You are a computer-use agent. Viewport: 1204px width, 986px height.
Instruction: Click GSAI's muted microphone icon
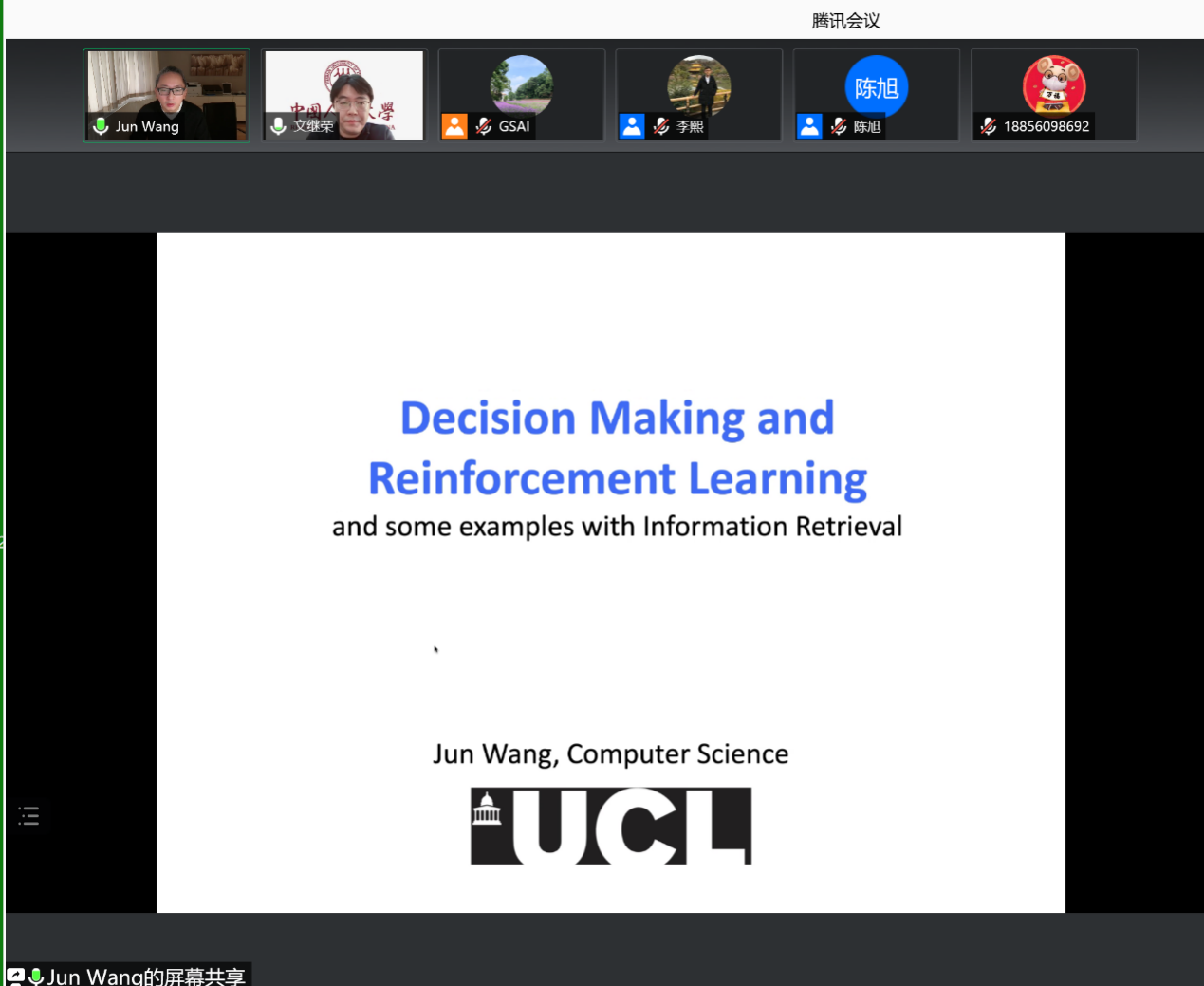484,126
